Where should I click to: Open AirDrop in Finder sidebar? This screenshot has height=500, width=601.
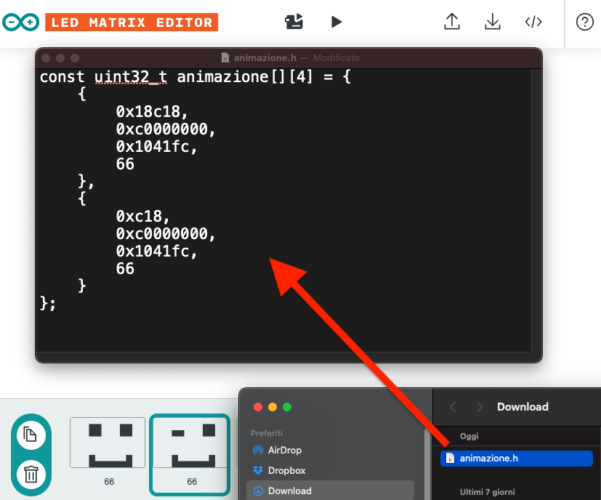(287, 451)
